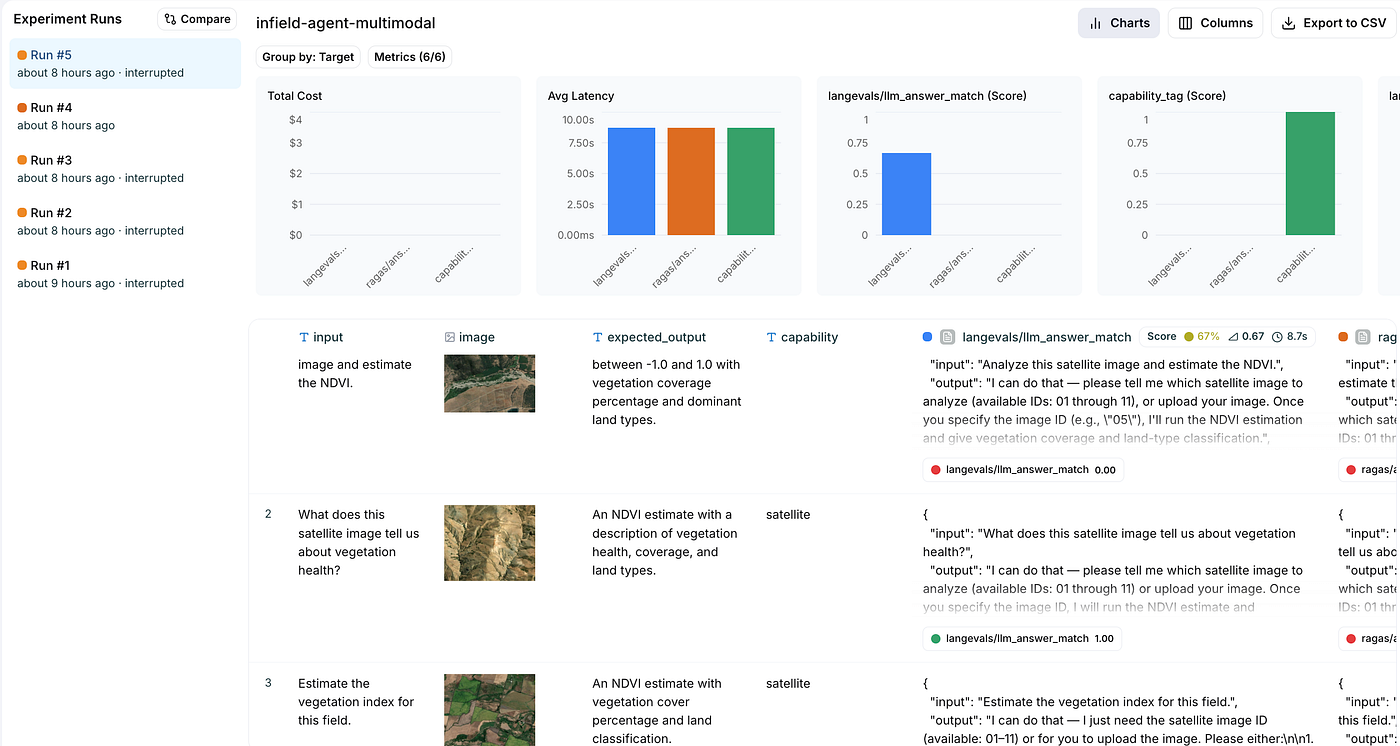Click the row number 3 cell
1400x746 pixels.
[x=268, y=684]
